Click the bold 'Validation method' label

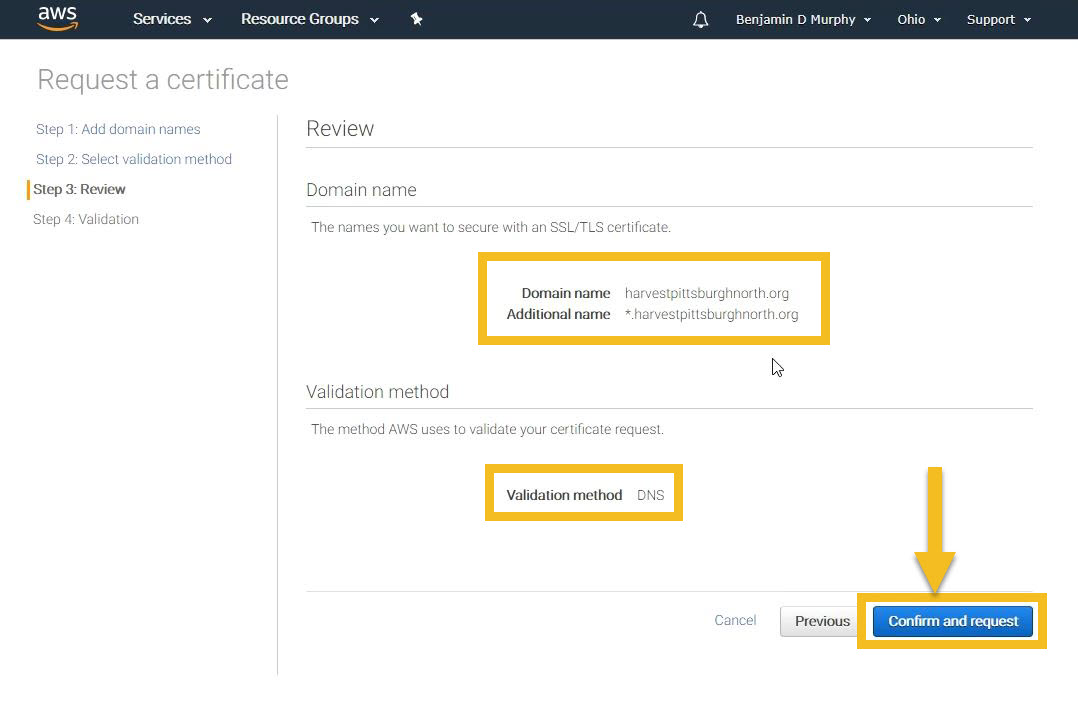pos(564,495)
